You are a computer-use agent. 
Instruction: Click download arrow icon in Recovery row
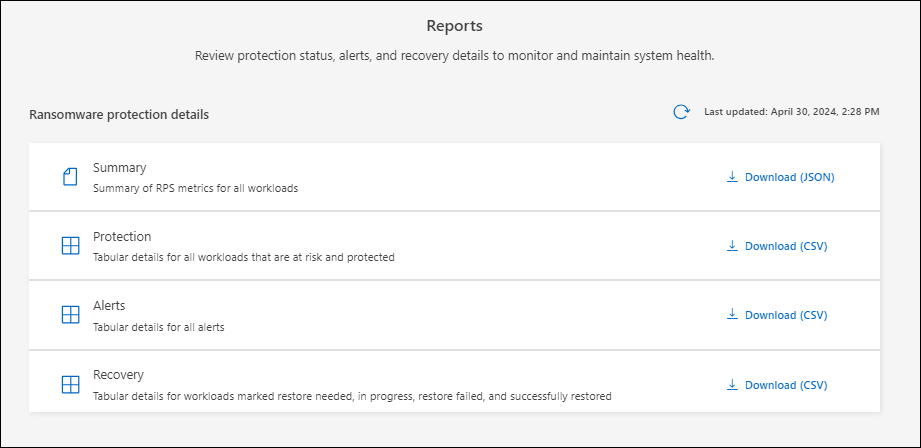pos(732,385)
